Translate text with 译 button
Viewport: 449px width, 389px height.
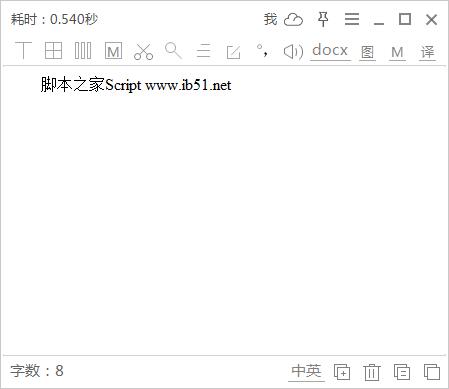[427, 52]
